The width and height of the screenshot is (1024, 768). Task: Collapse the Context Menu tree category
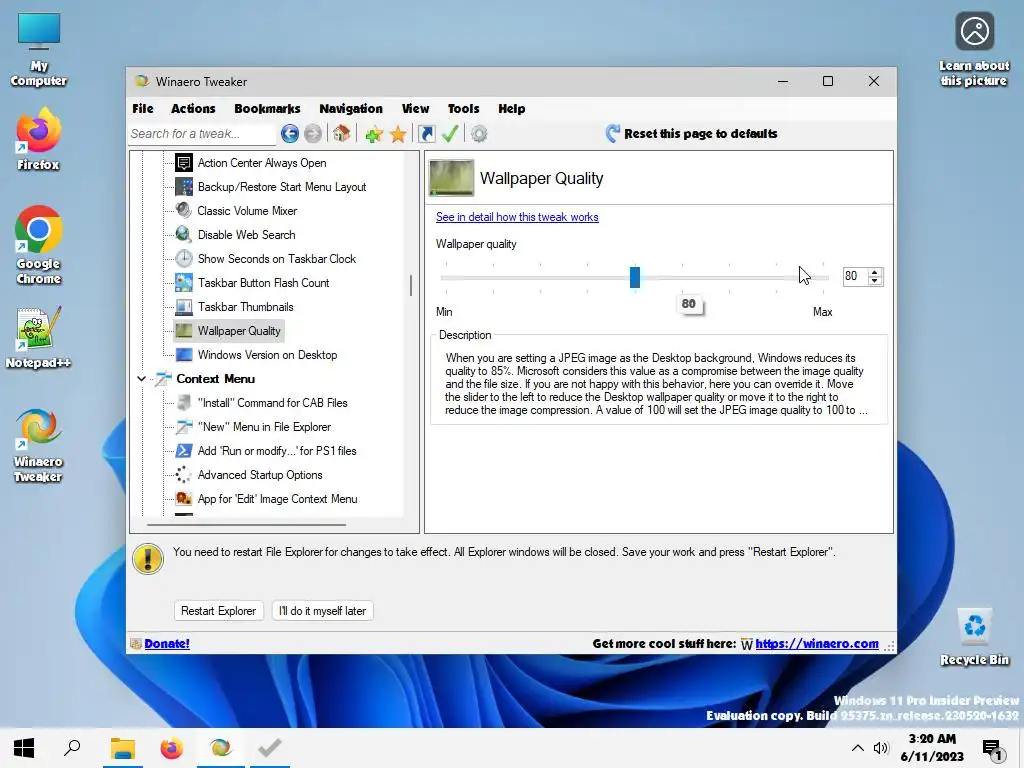tap(141, 379)
